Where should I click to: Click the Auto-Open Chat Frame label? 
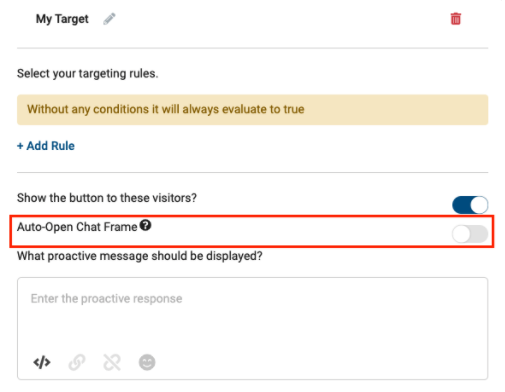[77, 227]
